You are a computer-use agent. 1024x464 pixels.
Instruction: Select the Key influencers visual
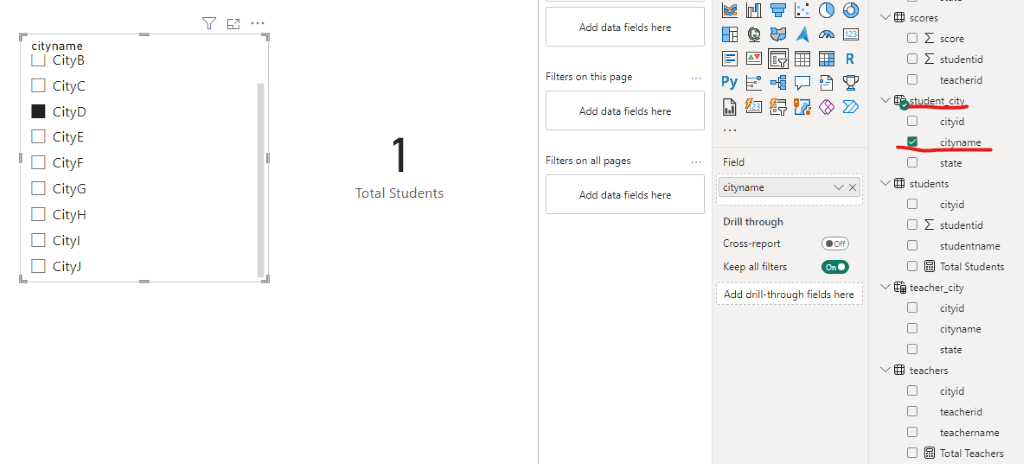754,82
